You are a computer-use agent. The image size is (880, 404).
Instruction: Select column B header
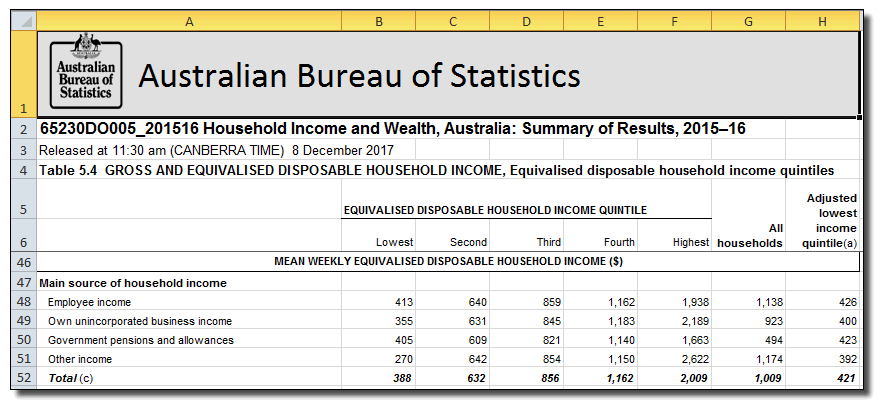point(378,20)
